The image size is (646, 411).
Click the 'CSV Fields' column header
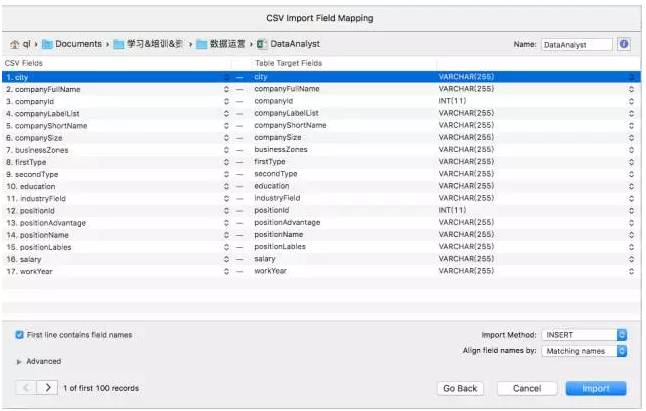coord(23,63)
